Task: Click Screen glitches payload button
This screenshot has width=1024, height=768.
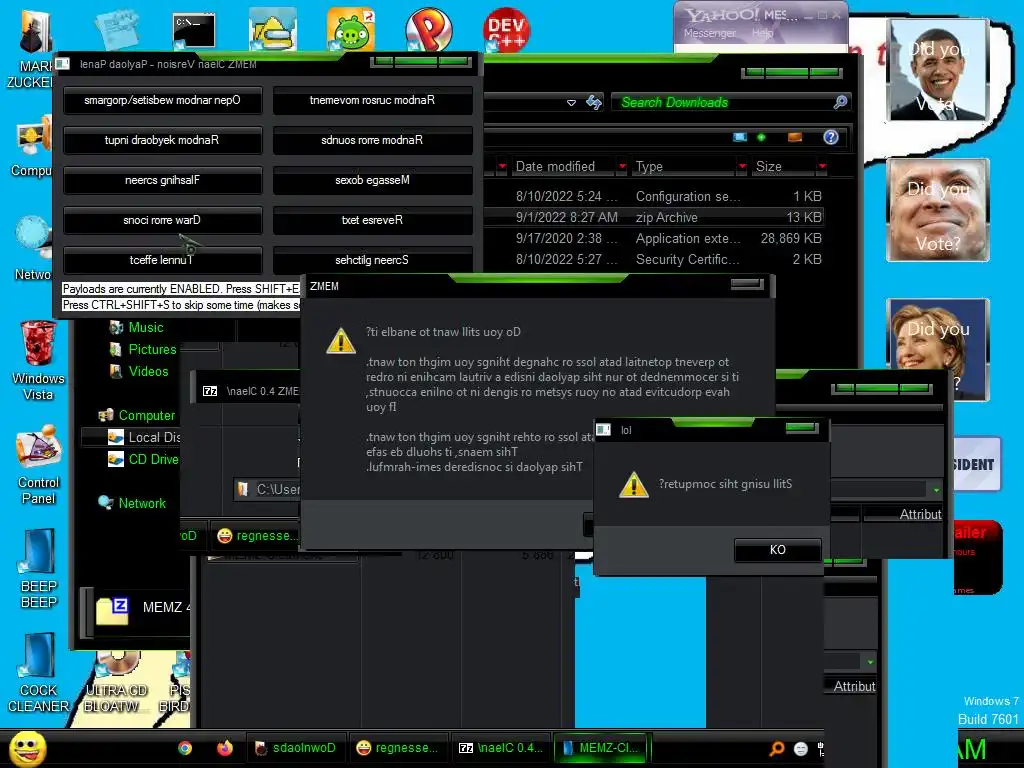Action: [372, 260]
